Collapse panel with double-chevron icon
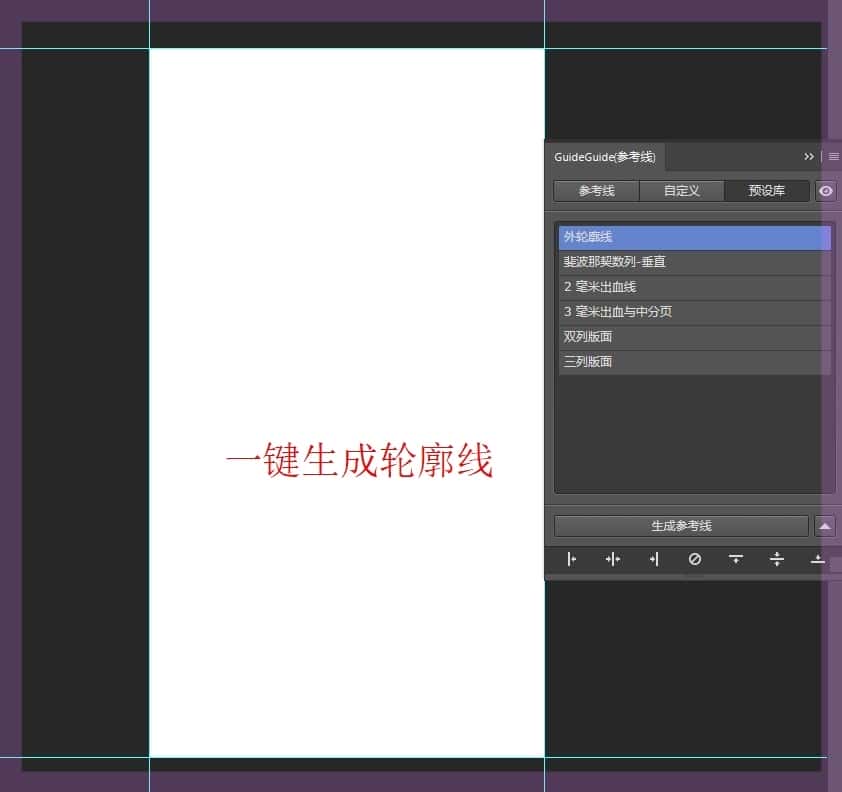 pos(809,157)
